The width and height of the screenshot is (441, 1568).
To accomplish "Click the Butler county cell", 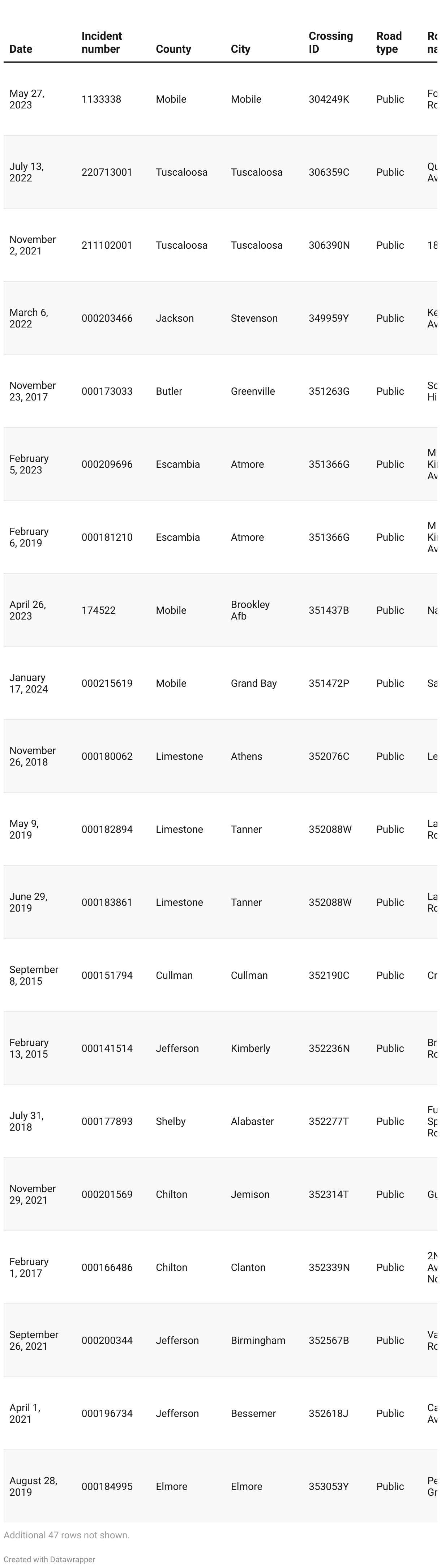I will tap(169, 391).
